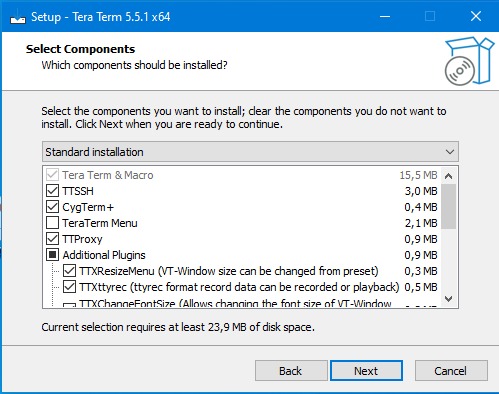Click the 15,5 MB size value
Viewport: 499px width, 394px height.
(418, 175)
